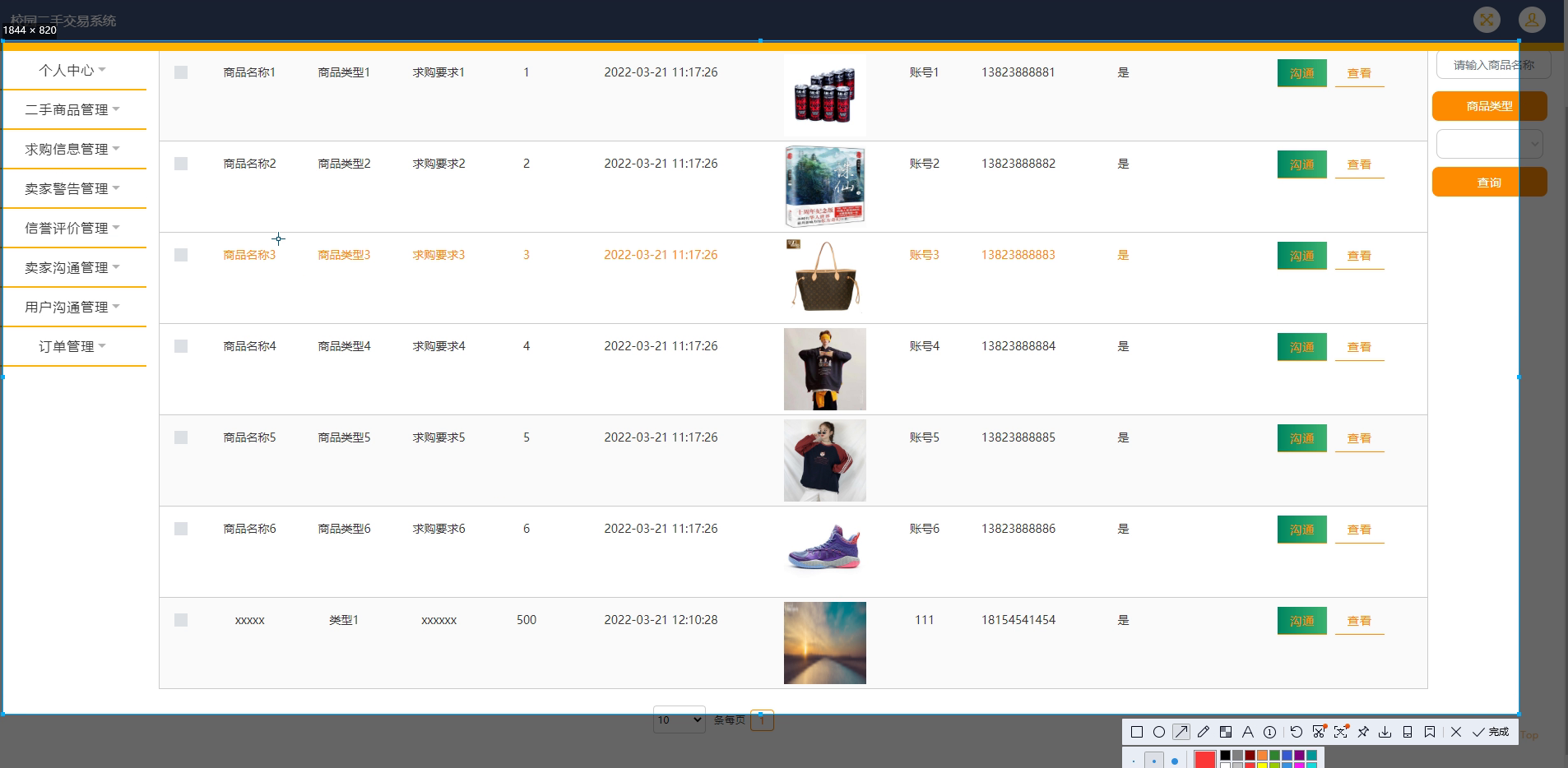
Task: Choose the largest pen size dot
Action: tap(1175, 761)
